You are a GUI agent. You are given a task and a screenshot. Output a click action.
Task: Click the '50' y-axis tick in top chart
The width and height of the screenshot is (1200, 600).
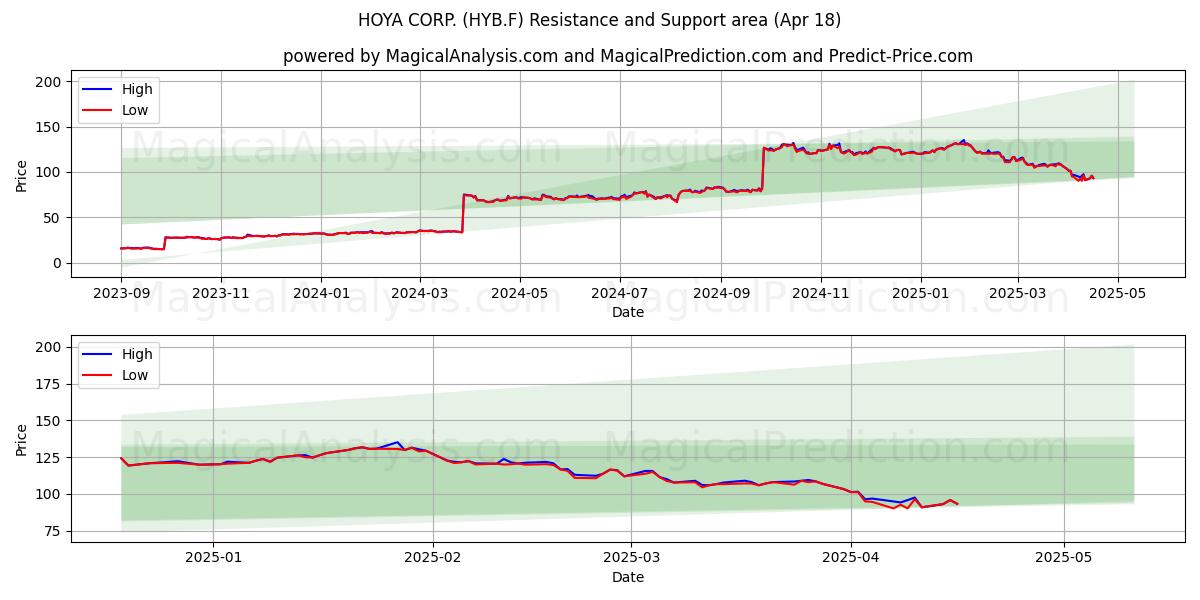pos(53,218)
